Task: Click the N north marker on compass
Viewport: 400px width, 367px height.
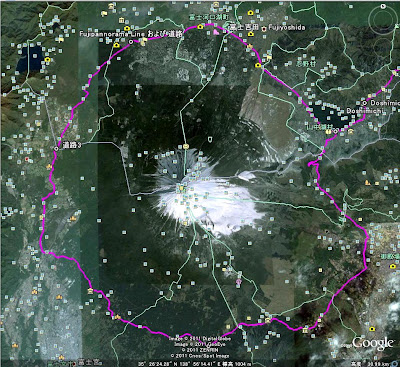Action: point(383,6)
